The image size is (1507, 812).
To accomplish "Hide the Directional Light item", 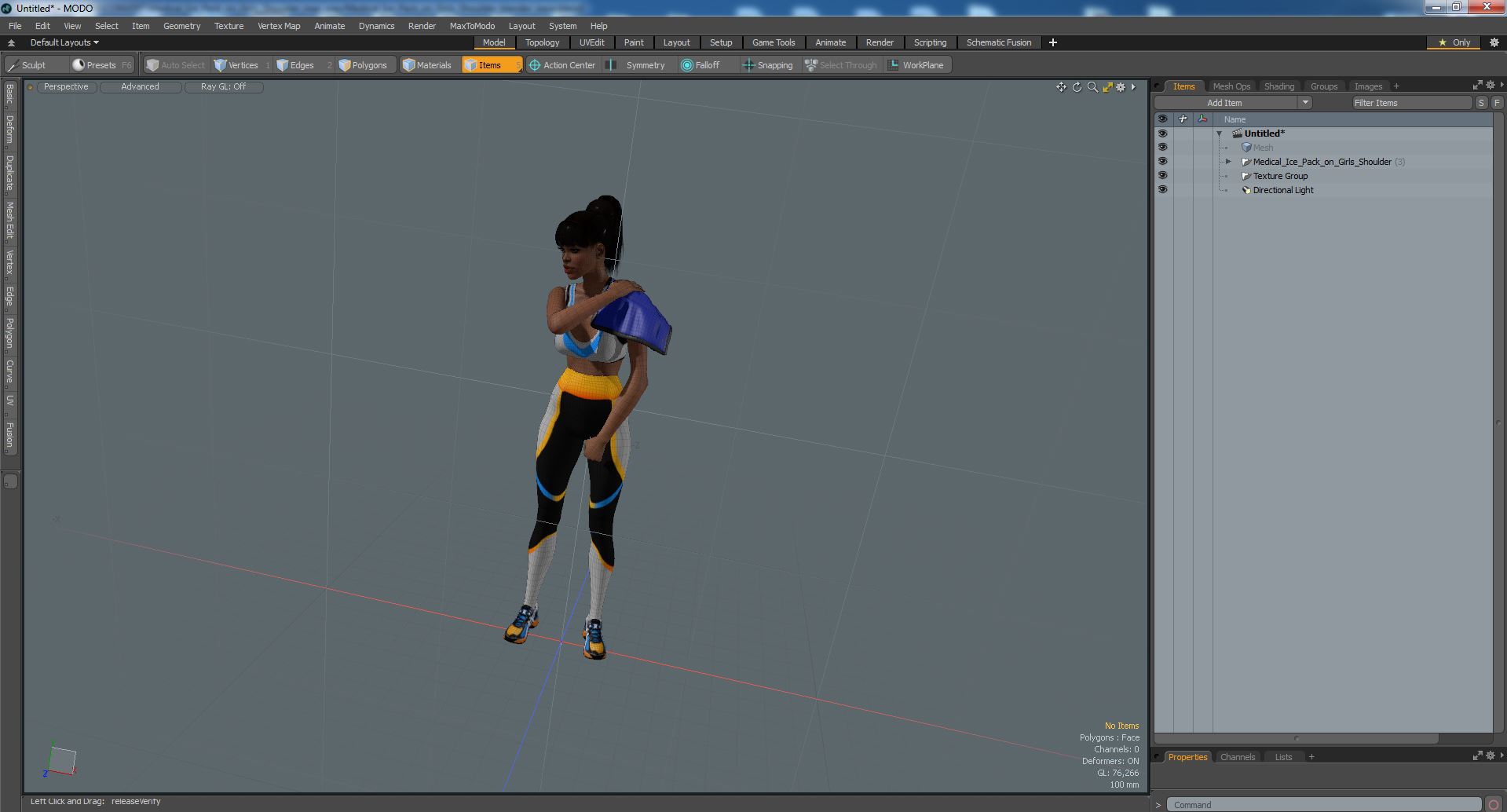I will coord(1162,190).
